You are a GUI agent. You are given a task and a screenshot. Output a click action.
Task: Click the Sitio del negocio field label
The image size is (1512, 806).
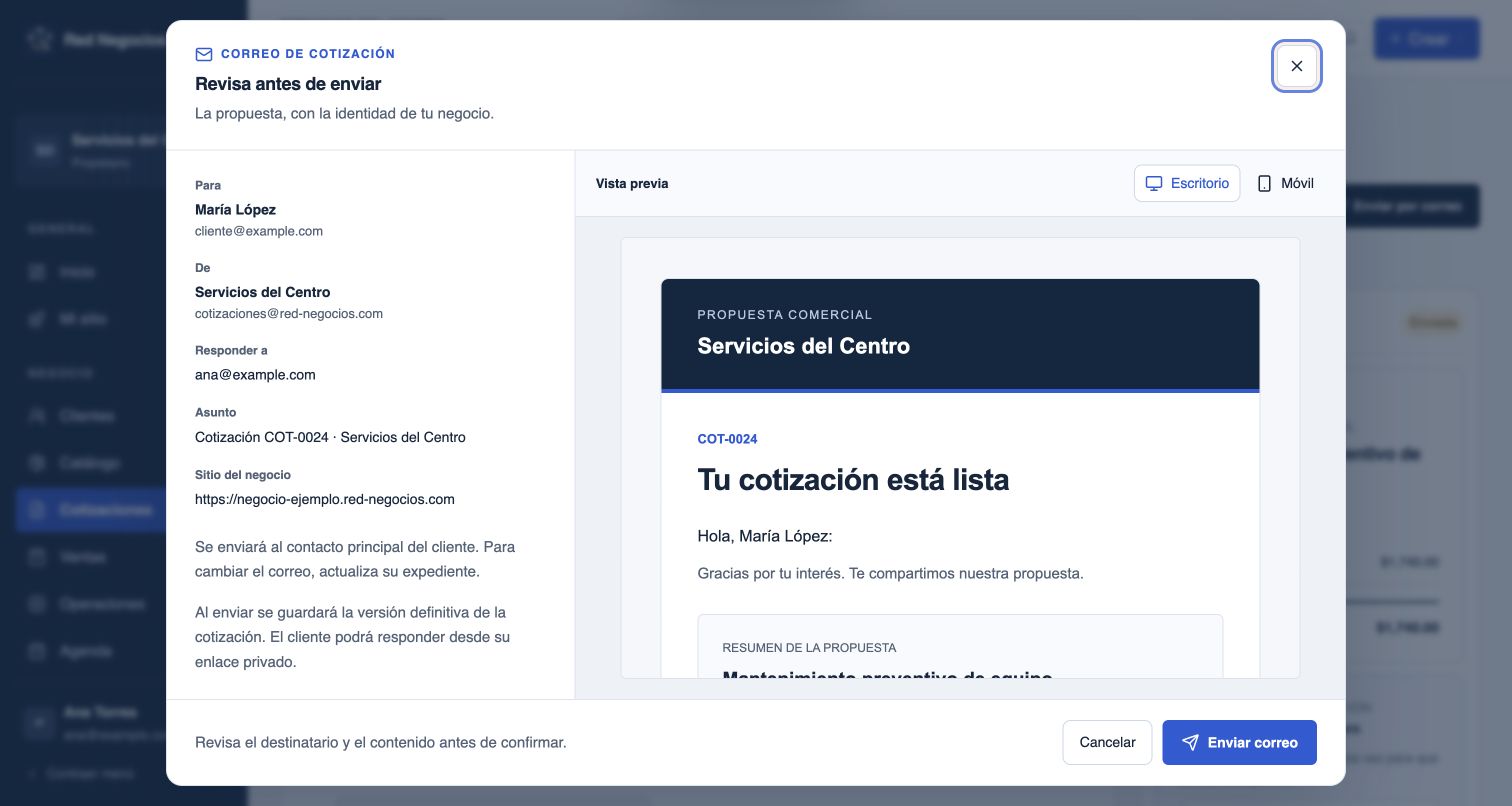click(243, 475)
